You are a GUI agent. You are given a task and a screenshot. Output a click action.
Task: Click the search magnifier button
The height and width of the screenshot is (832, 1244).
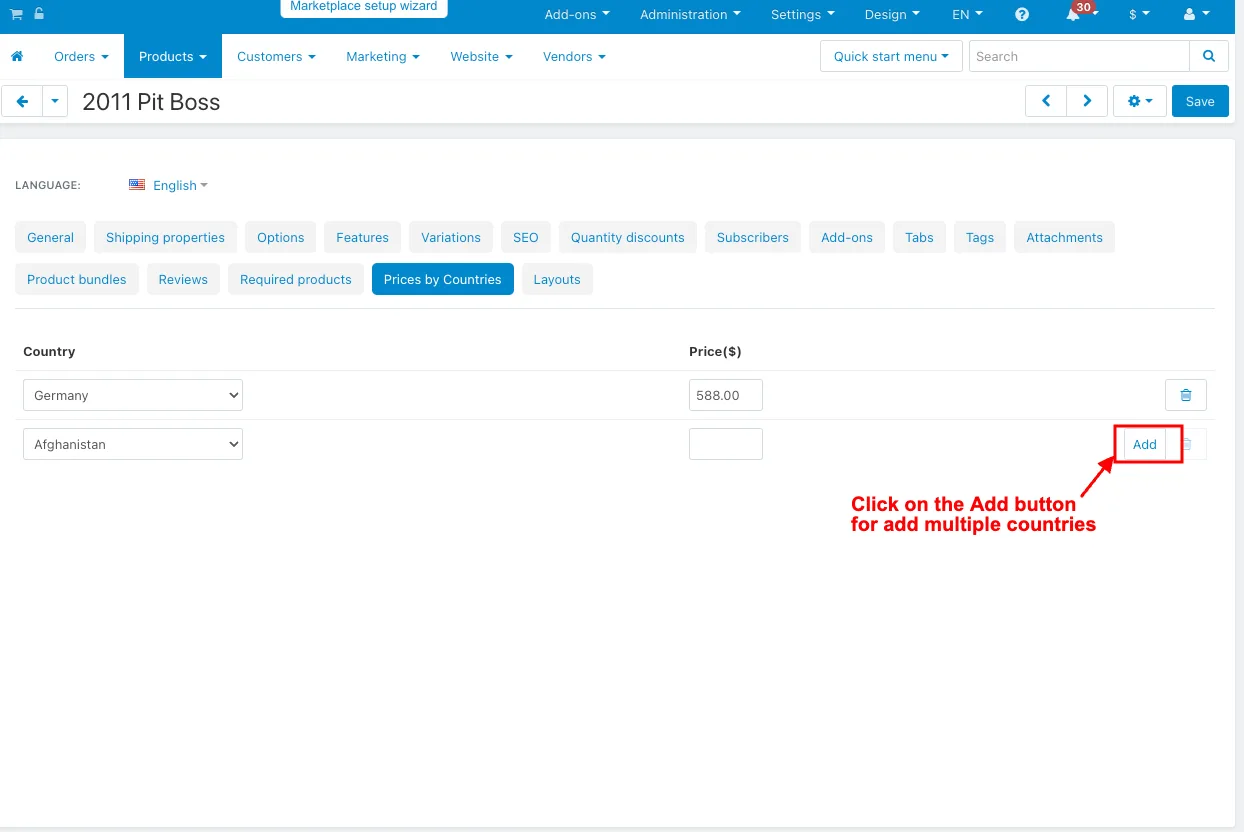click(x=1209, y=56)
